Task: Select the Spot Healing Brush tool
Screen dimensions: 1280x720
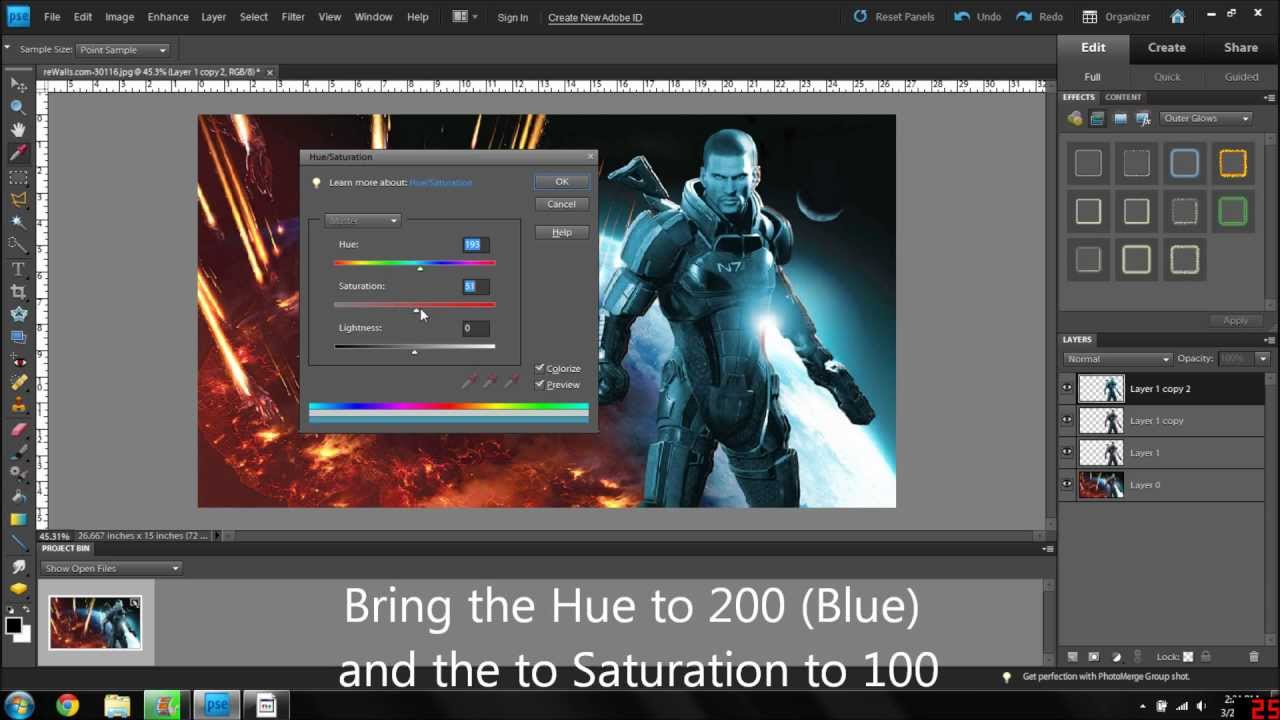Action: [x=18, y=382]
